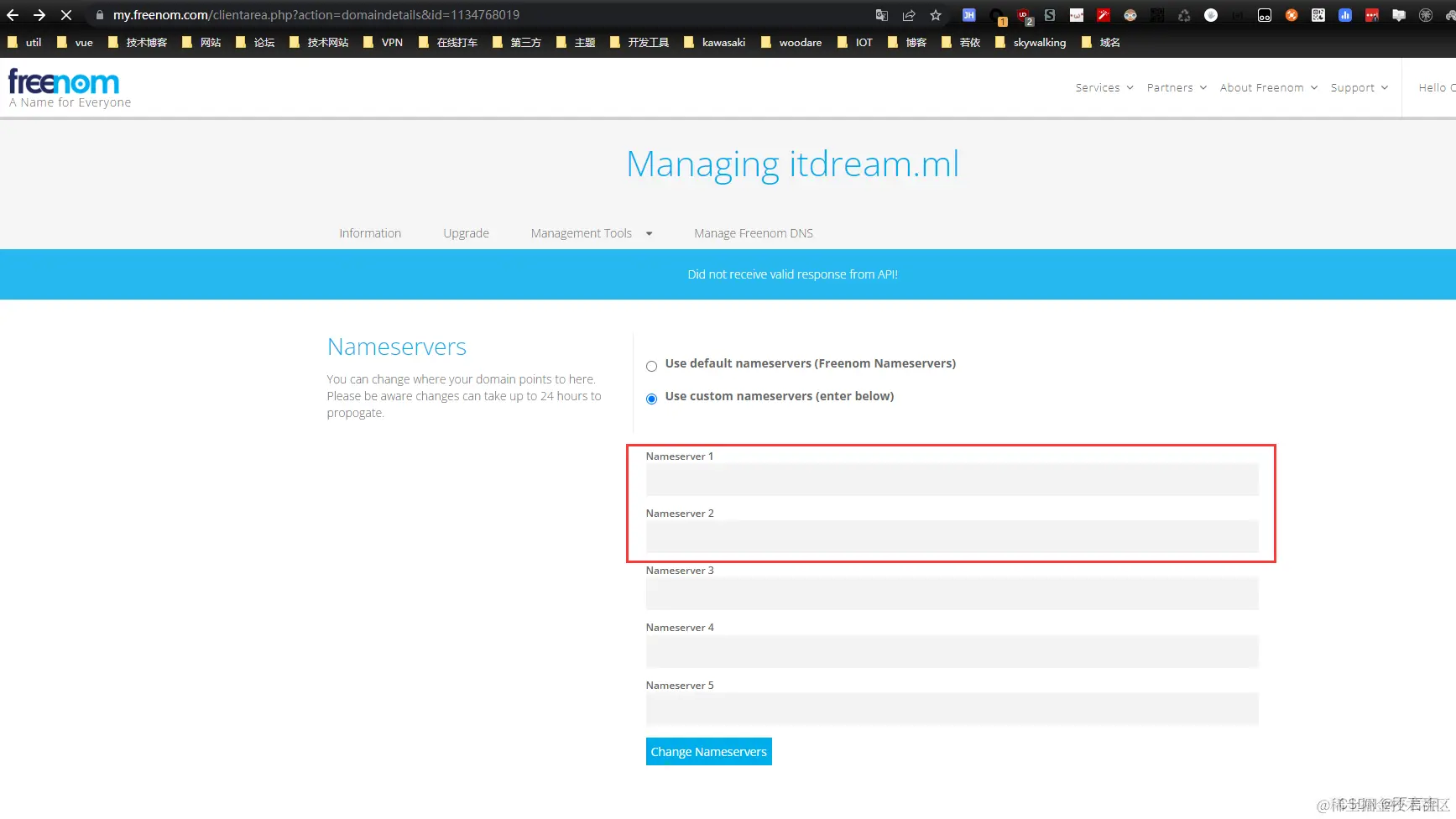Viewport: 1456px width, 819px height.
Task: Open the IOT bookmarks folder
Action: pyautogui.click(x=855, y=42)
